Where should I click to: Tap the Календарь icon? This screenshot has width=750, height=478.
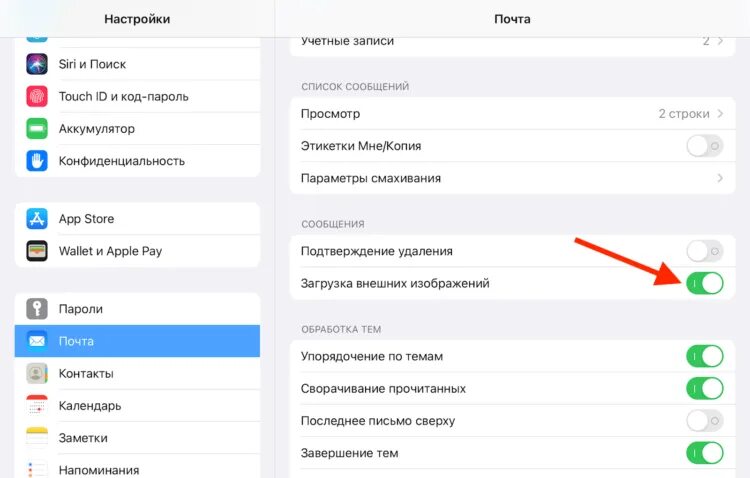(x=38, y=406)
